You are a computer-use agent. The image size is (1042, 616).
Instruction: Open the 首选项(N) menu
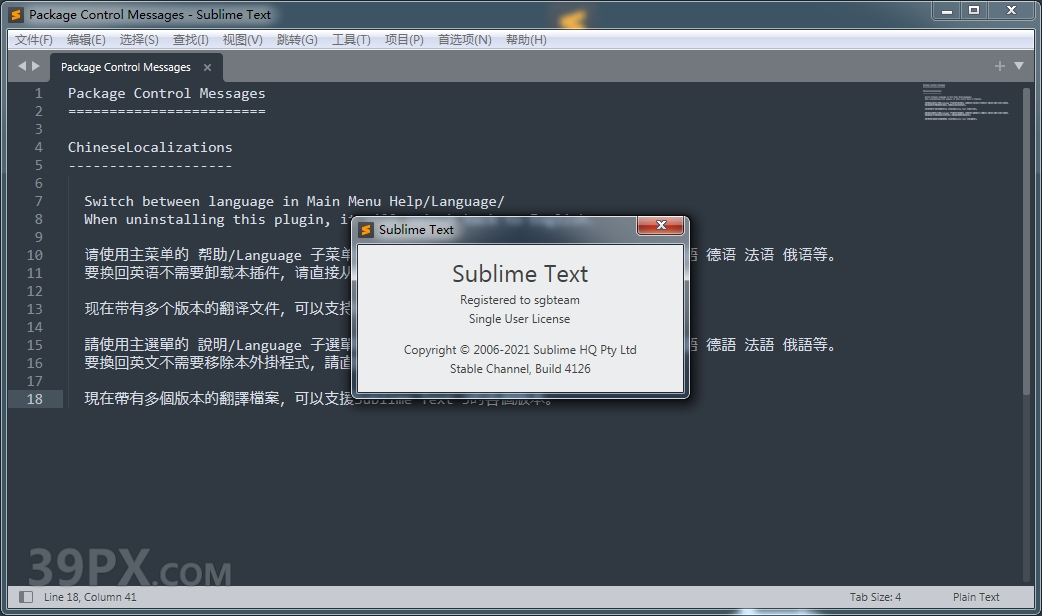tap(465, 40)
